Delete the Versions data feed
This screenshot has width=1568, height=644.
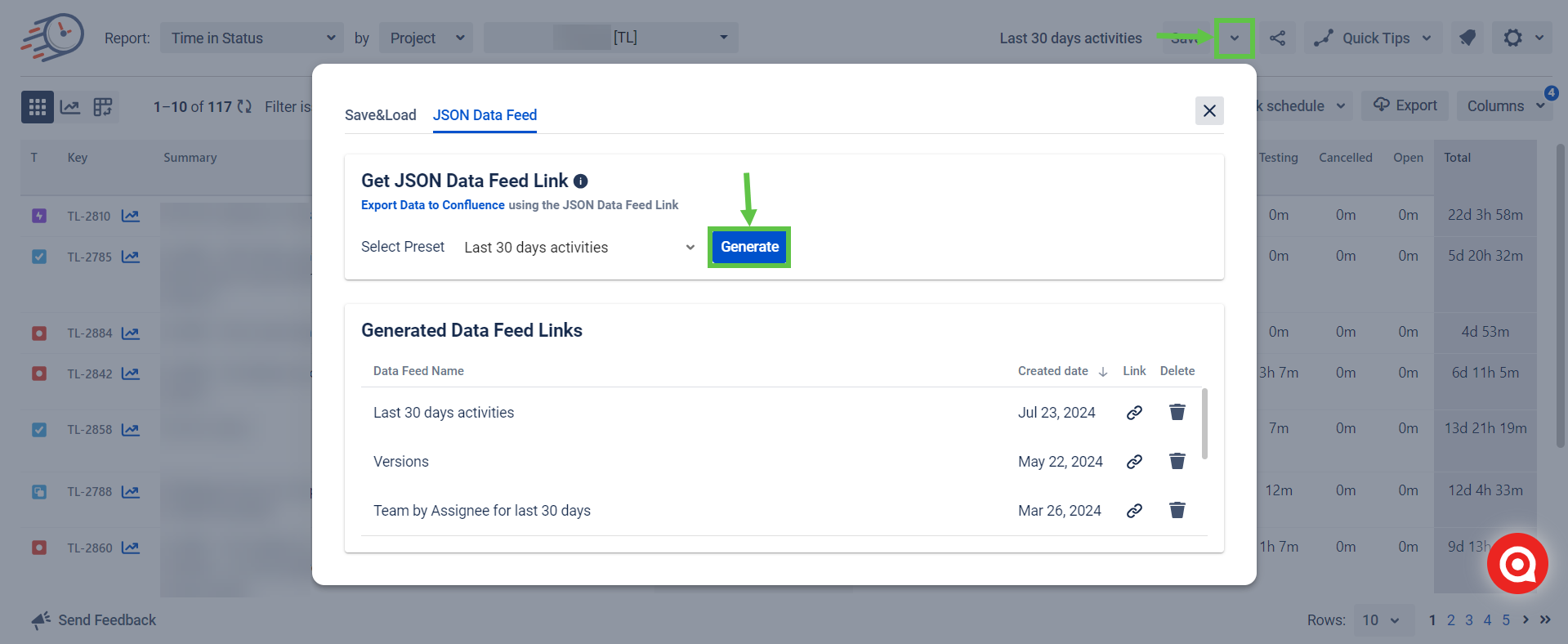pos(1177,462)
